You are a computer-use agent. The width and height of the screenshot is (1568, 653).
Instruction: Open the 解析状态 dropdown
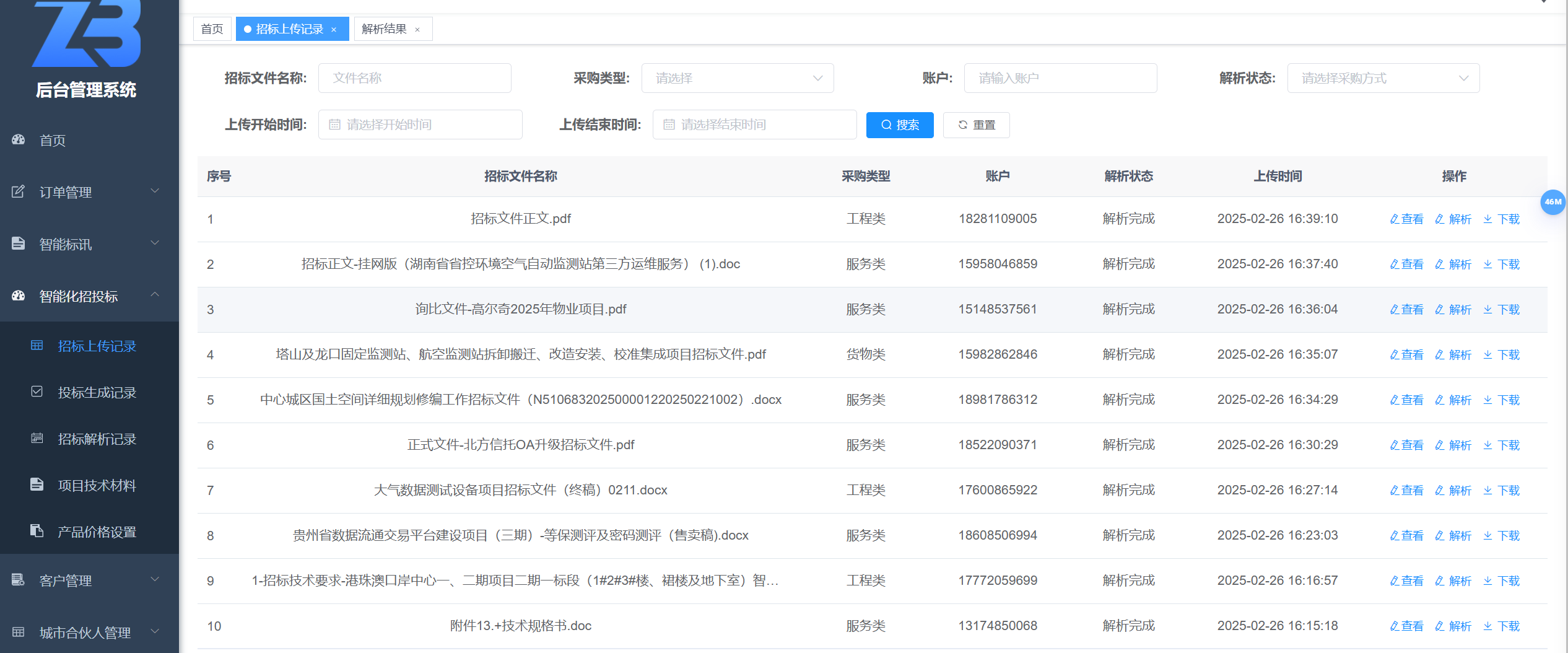(x=1383, y=78)
